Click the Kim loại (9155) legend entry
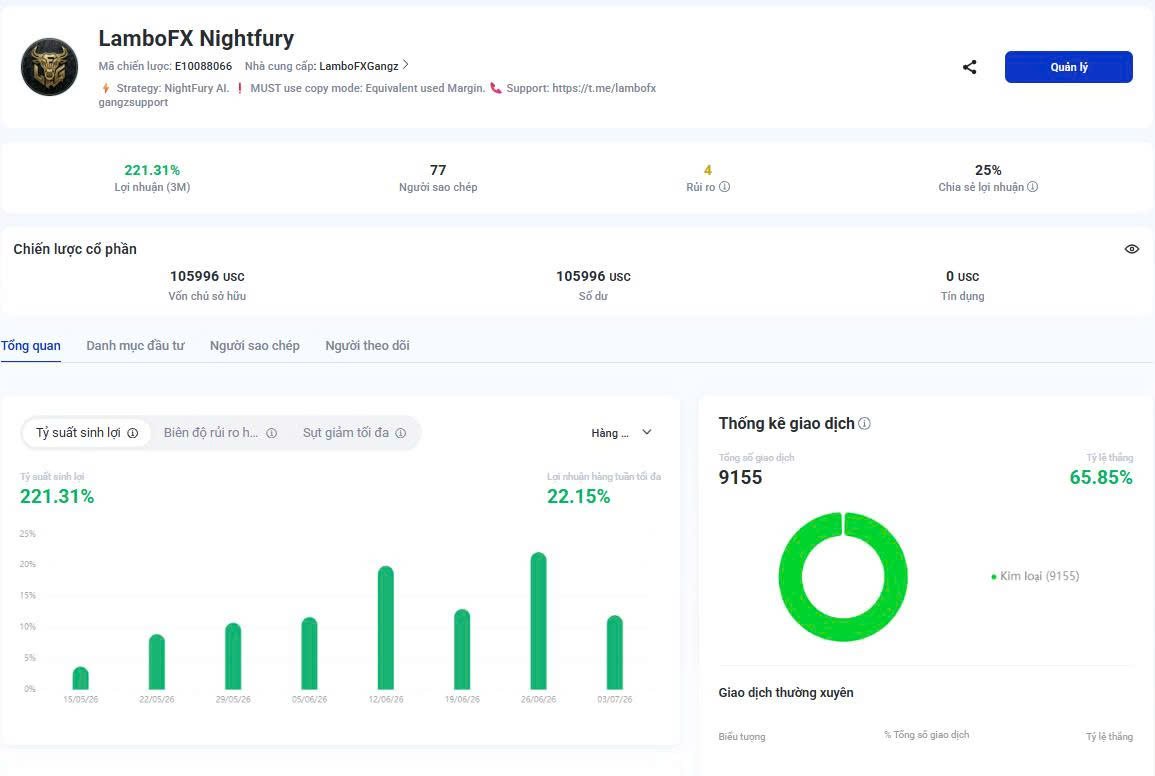Image resolution: width=1155 pixels, height=776 pixels. 1035,576
